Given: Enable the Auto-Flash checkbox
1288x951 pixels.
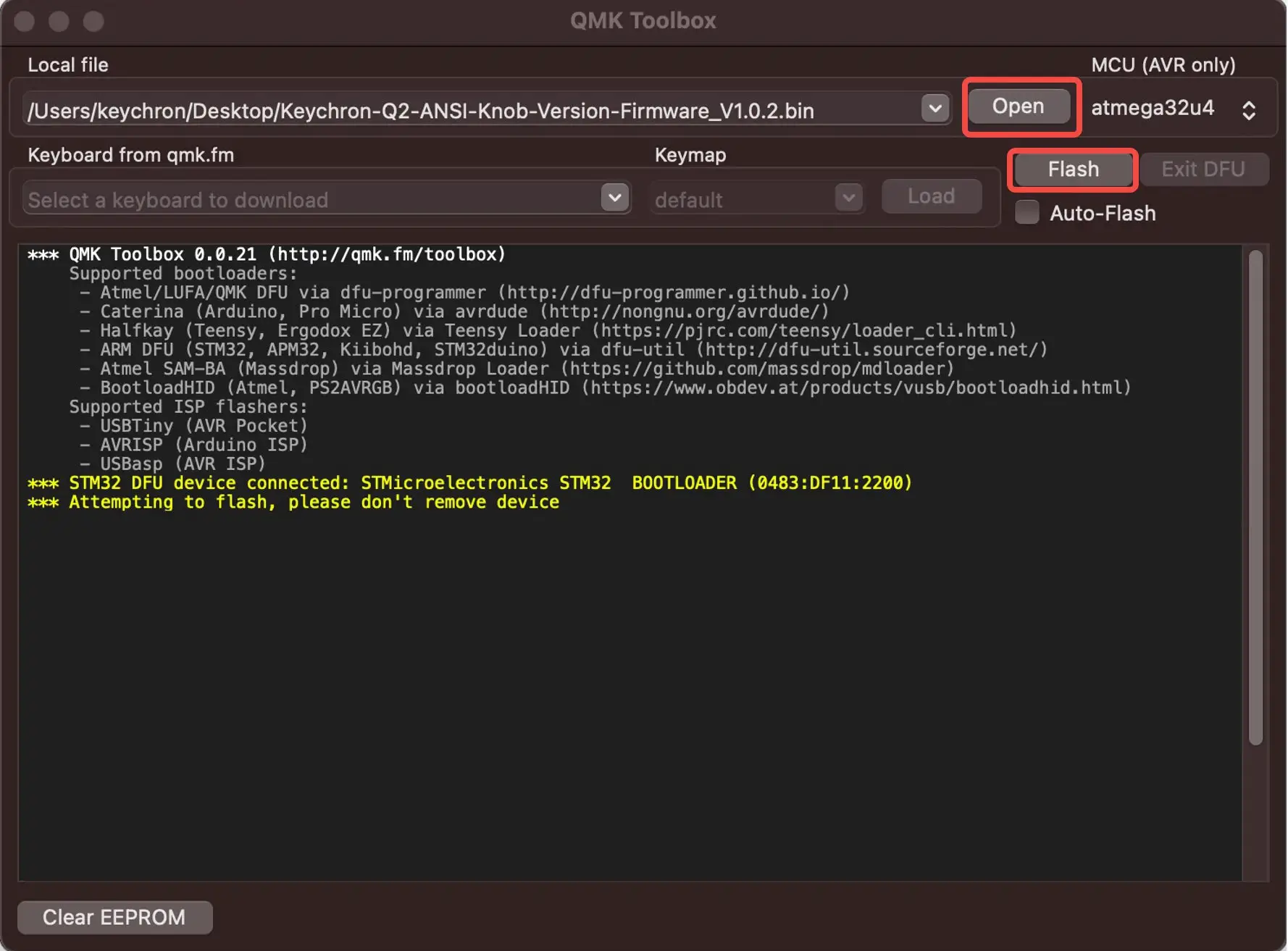Looking at the screenshot, I should coord(1026,213).
